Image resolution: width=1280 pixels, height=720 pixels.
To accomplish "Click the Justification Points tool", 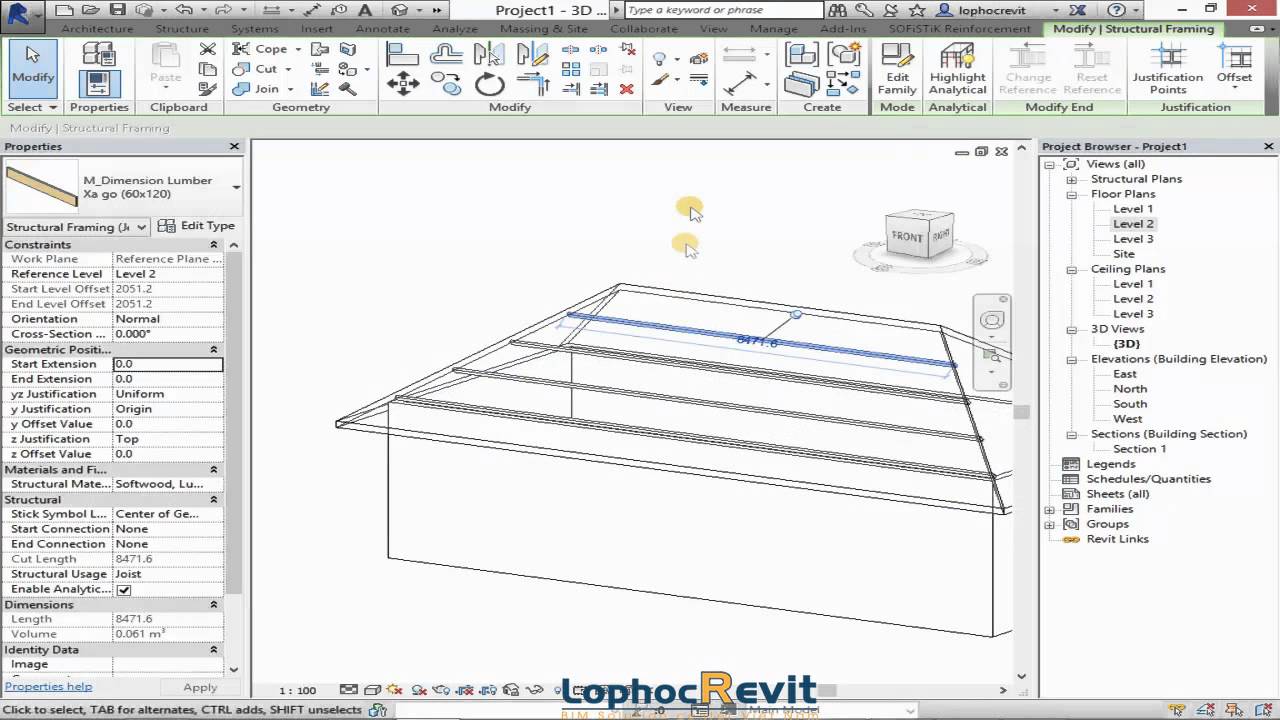I will click(x=1167, y=69).
